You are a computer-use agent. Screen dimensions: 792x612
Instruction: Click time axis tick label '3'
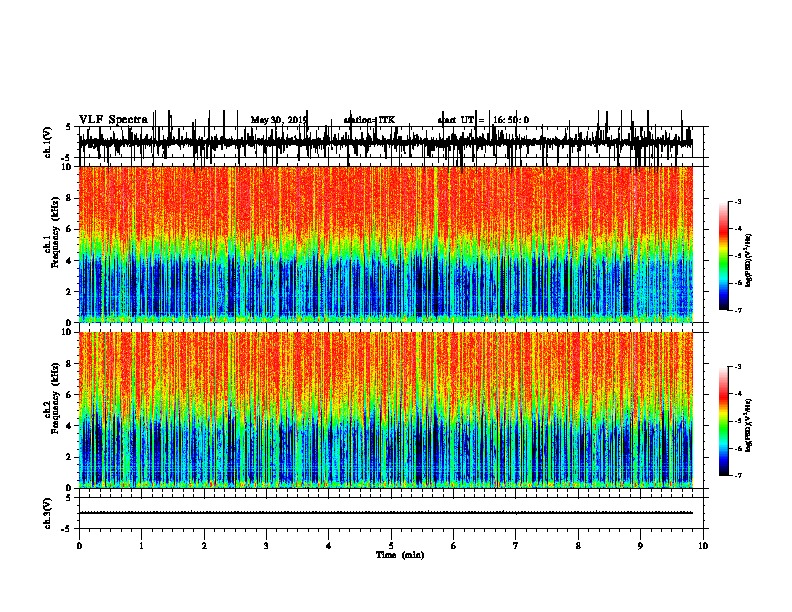click(x=266, y=545)
